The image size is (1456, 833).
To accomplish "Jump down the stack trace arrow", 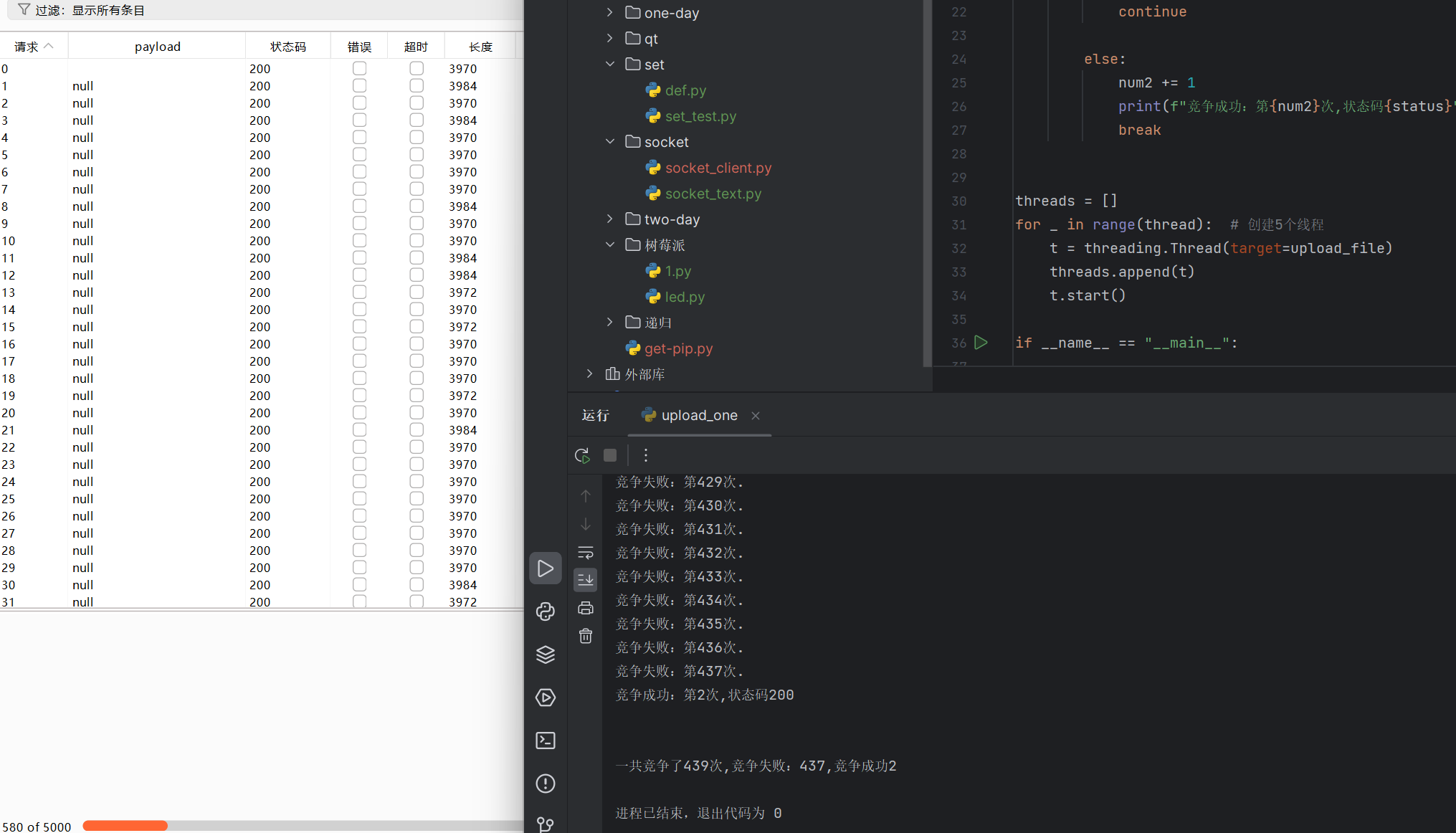I will click(586, 524).
